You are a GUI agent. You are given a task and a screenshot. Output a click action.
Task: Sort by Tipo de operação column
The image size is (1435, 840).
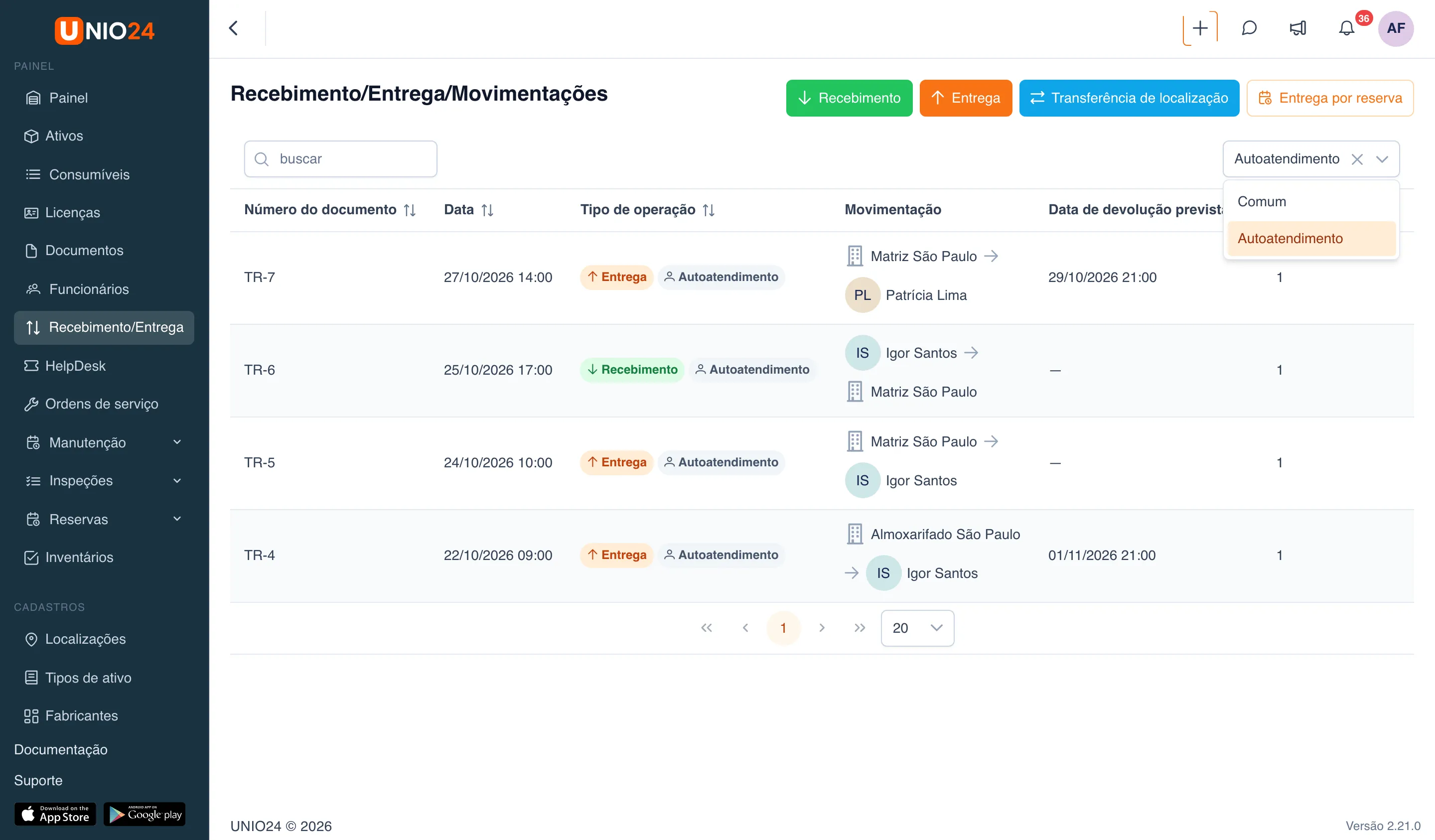click(x=709, y=210)
